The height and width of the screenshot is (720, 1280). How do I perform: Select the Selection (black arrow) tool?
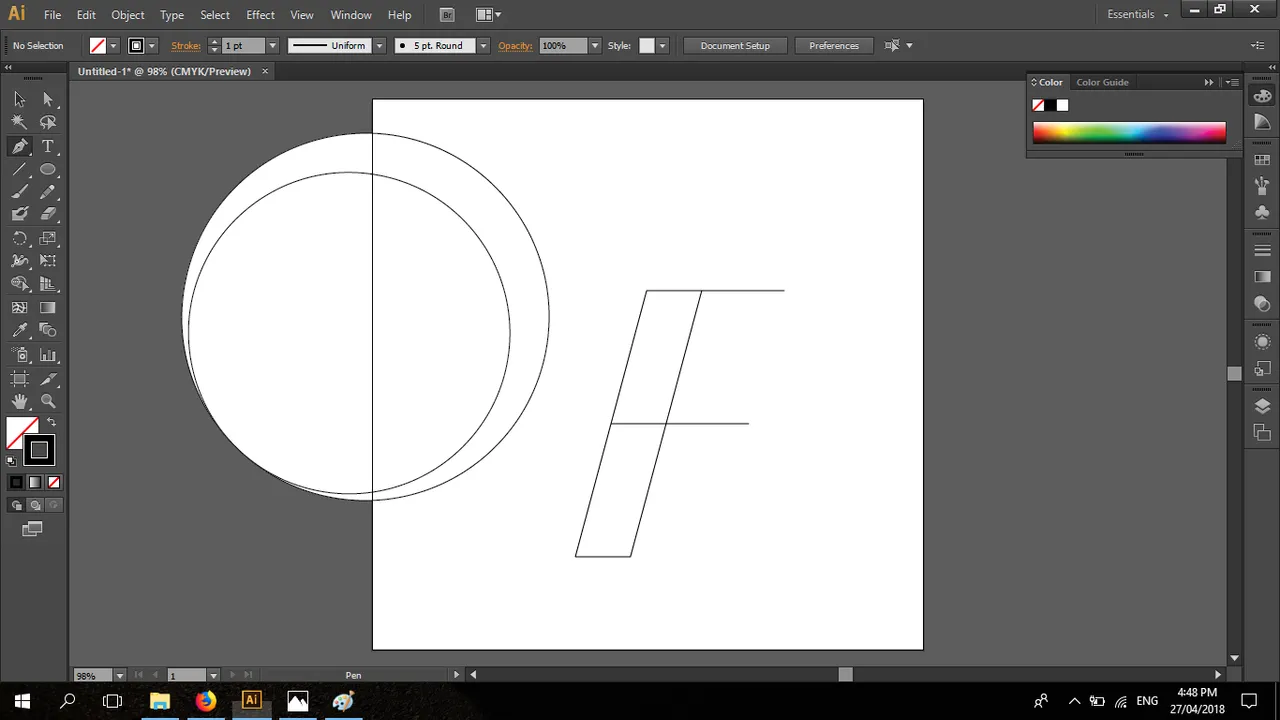(19, 99)
